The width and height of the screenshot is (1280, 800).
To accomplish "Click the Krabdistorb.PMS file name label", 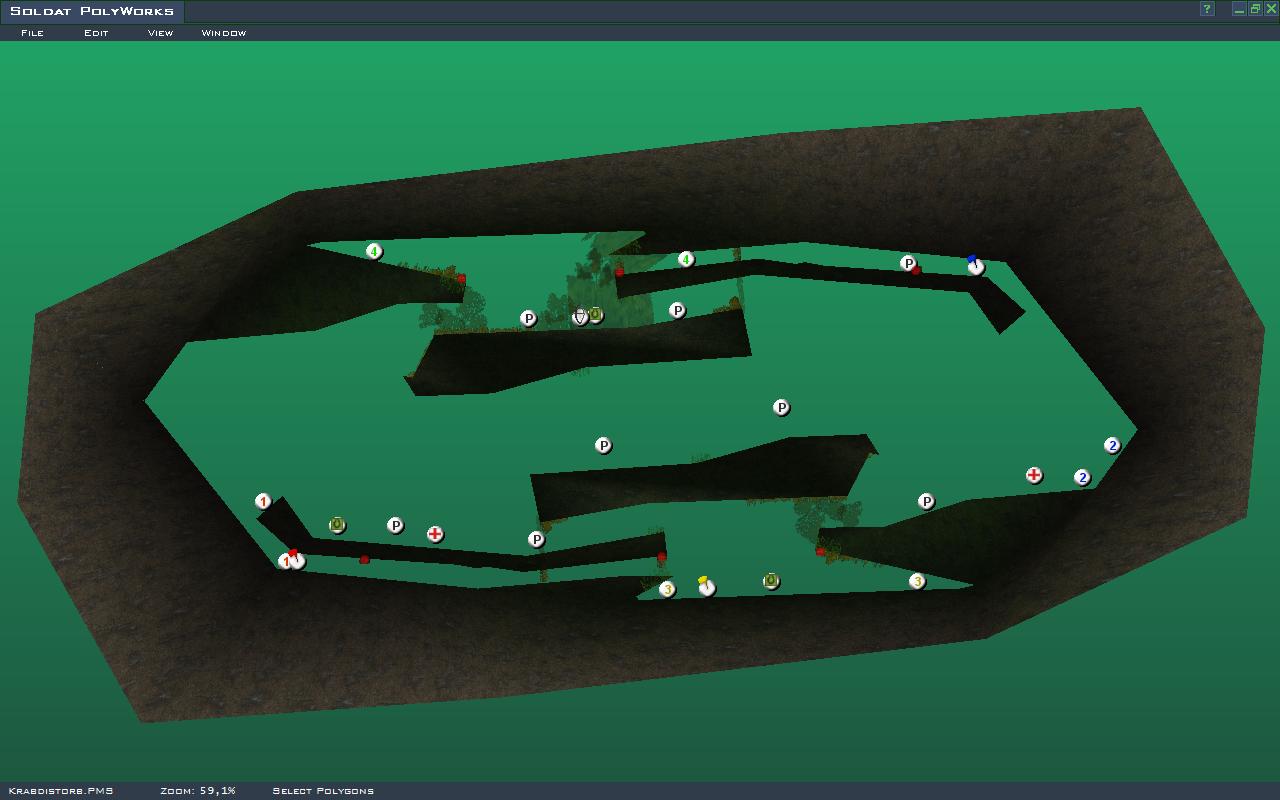I will tap(60, 791).
